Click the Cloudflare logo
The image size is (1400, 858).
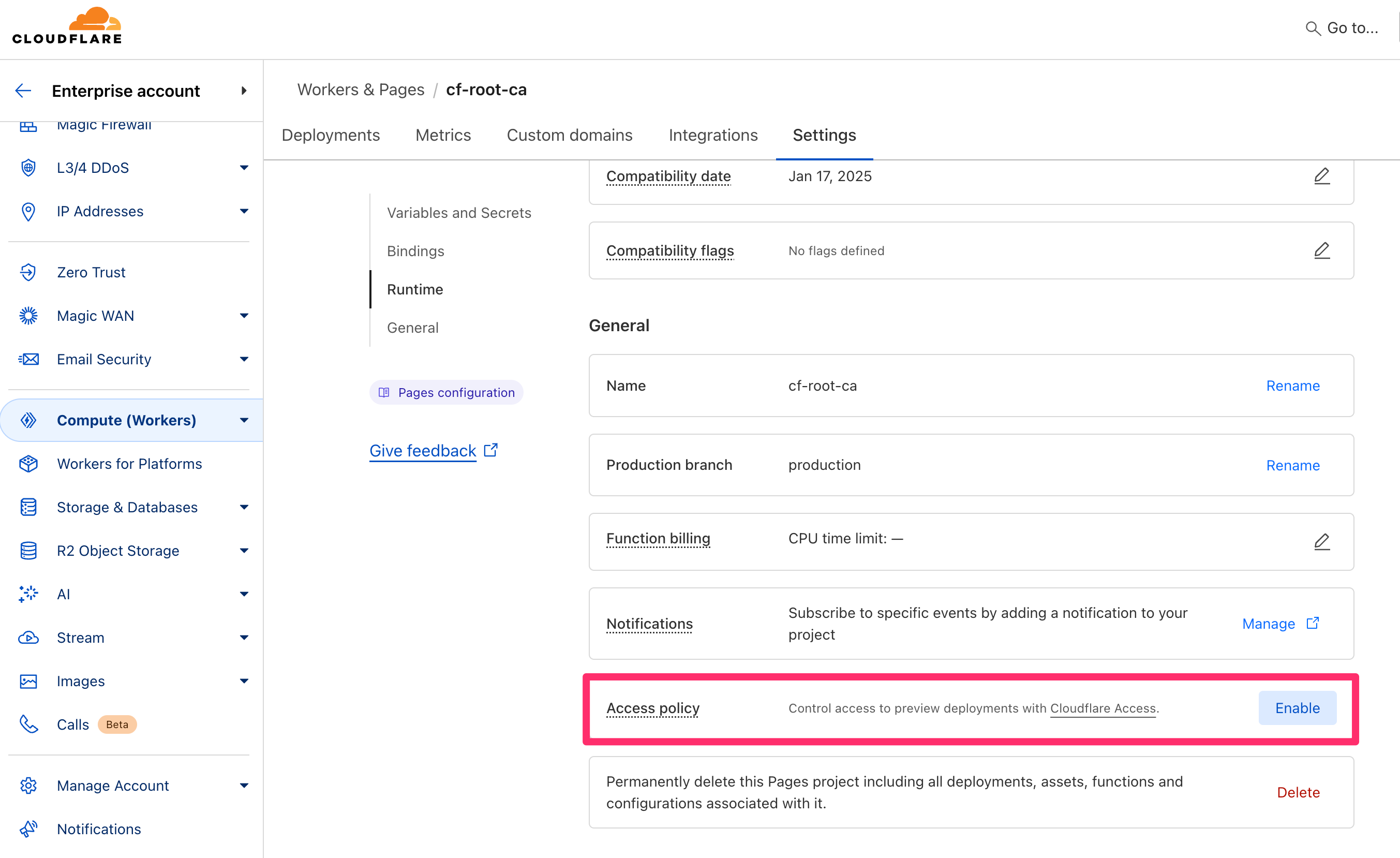coord(67,27)
